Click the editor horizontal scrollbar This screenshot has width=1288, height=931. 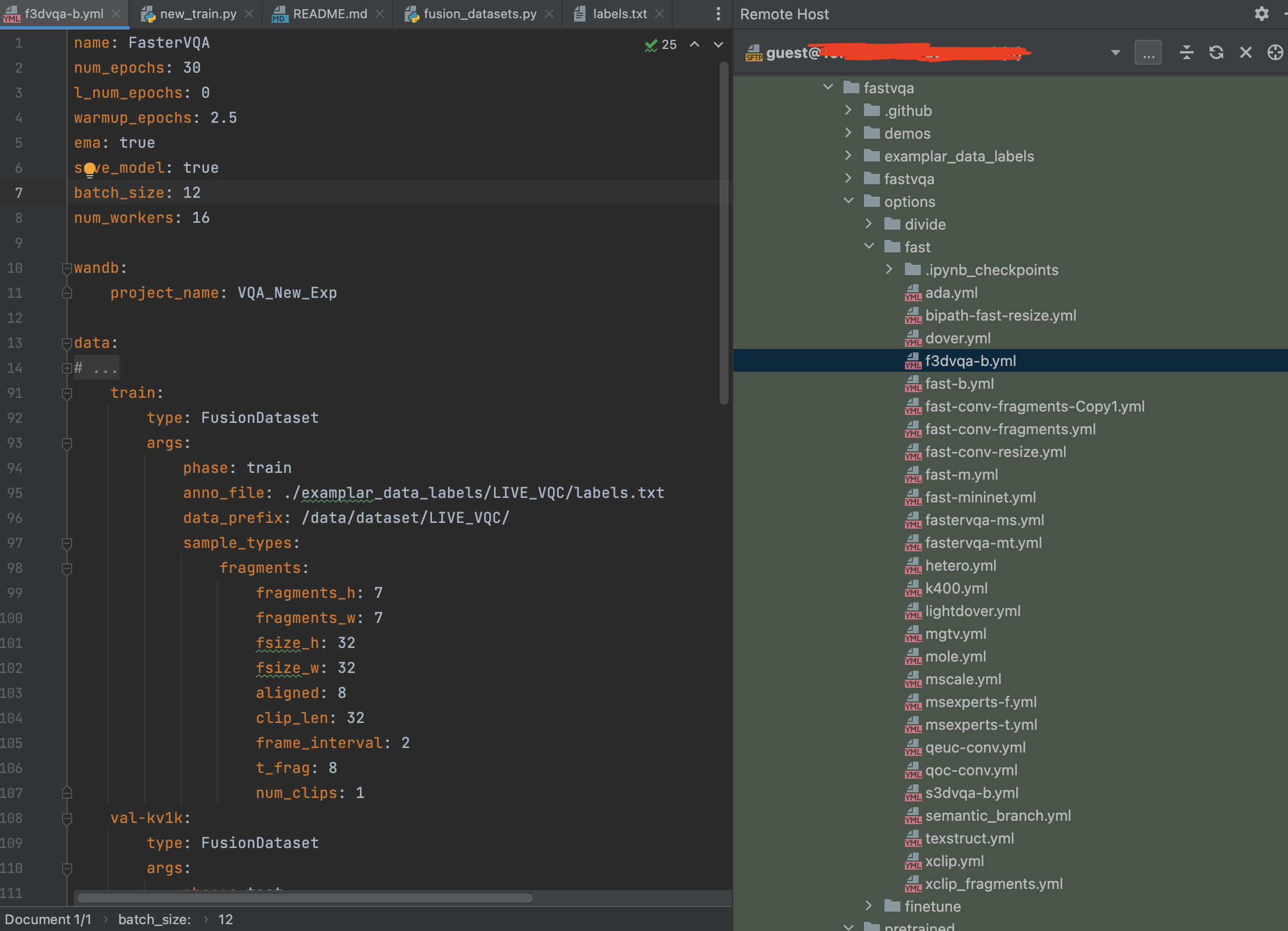(x=305, y=898)
